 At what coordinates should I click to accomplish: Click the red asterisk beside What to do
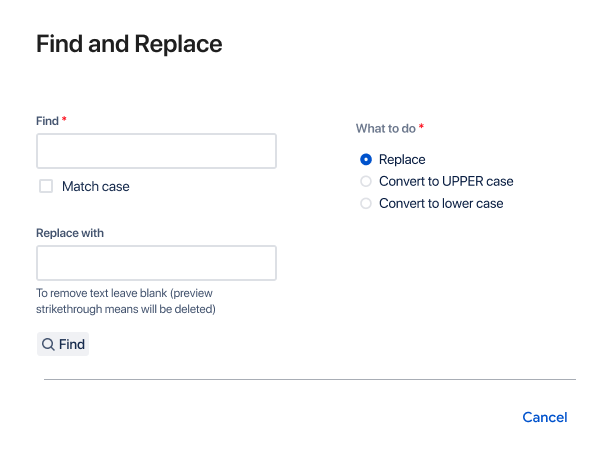tap(421, 128)
